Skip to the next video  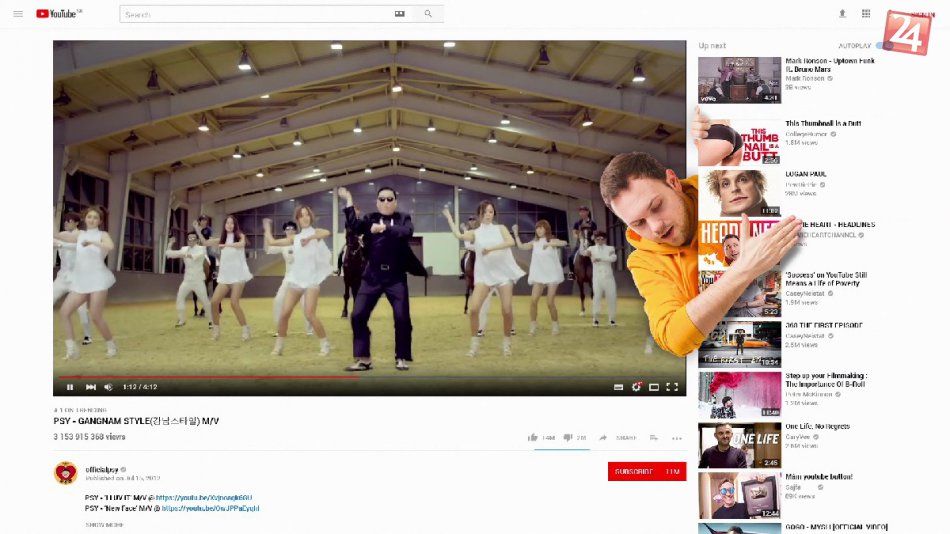90,387
